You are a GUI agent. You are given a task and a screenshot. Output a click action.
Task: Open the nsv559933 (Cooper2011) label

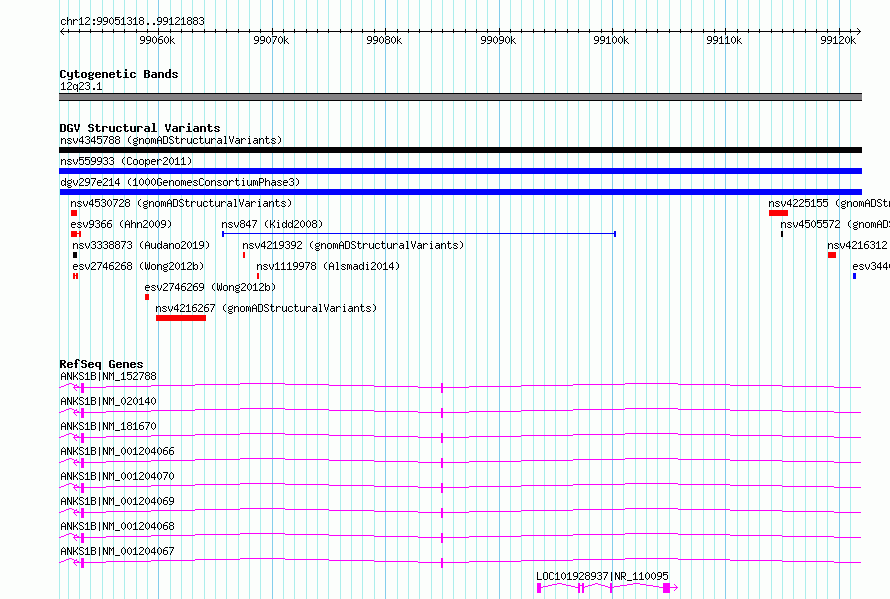pos(126,161)
